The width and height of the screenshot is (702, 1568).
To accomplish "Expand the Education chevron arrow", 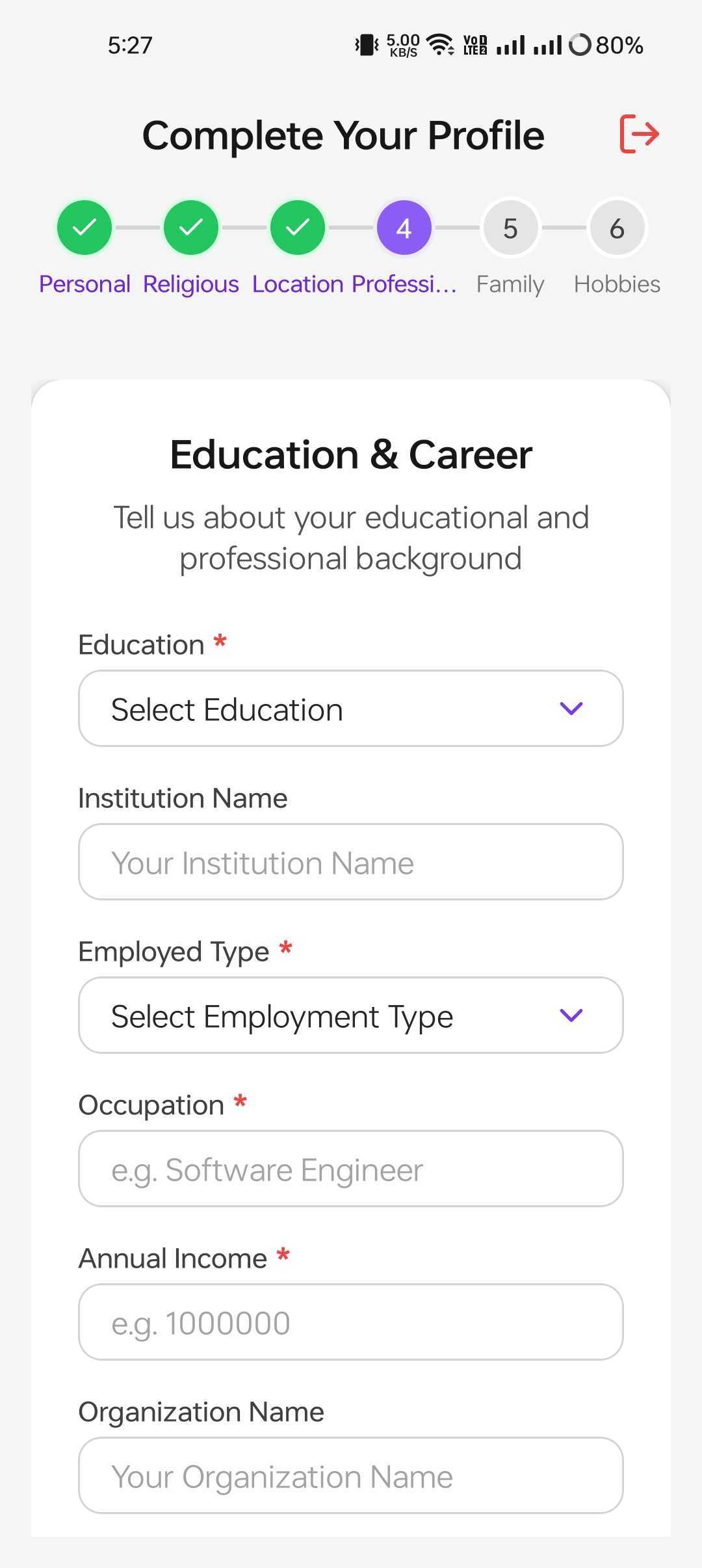I will tap(571, 709).
